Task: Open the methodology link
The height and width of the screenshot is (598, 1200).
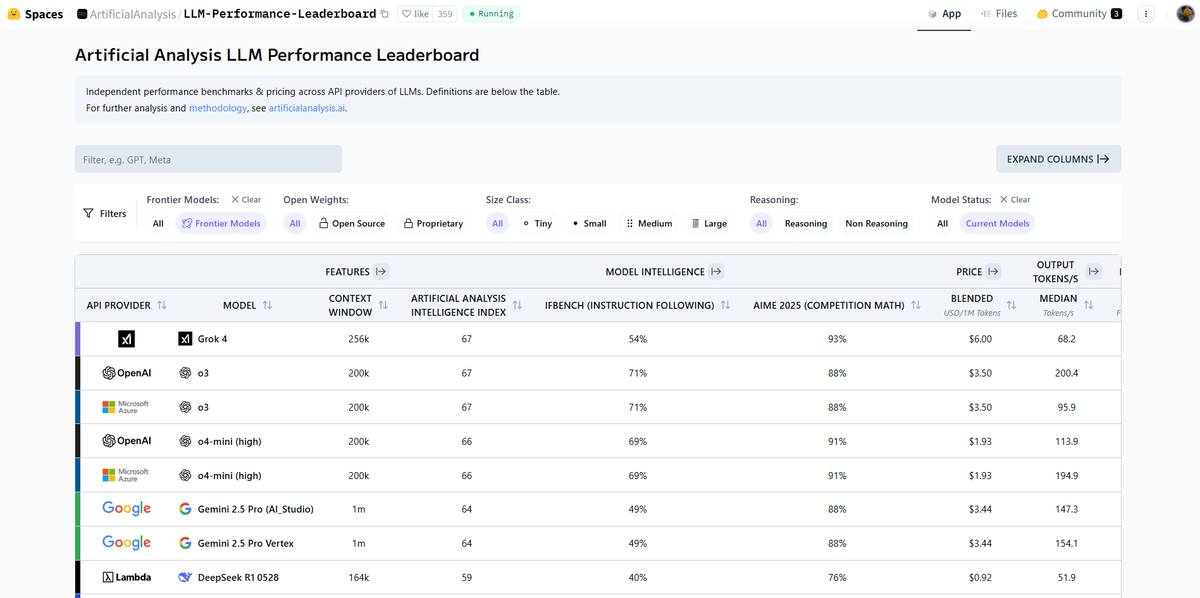Action: (218, 108)
